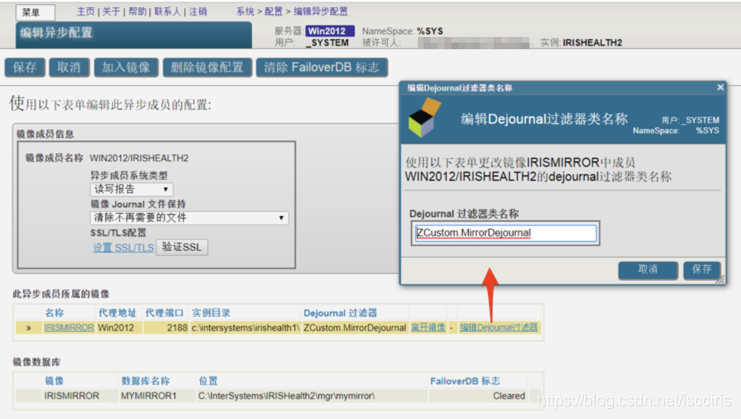This screenshot has height=419, width=741.
Task: Open the 镜像 Journal 文件保持 dropdown
Action: pyautogui.click(x=189, y=218)
